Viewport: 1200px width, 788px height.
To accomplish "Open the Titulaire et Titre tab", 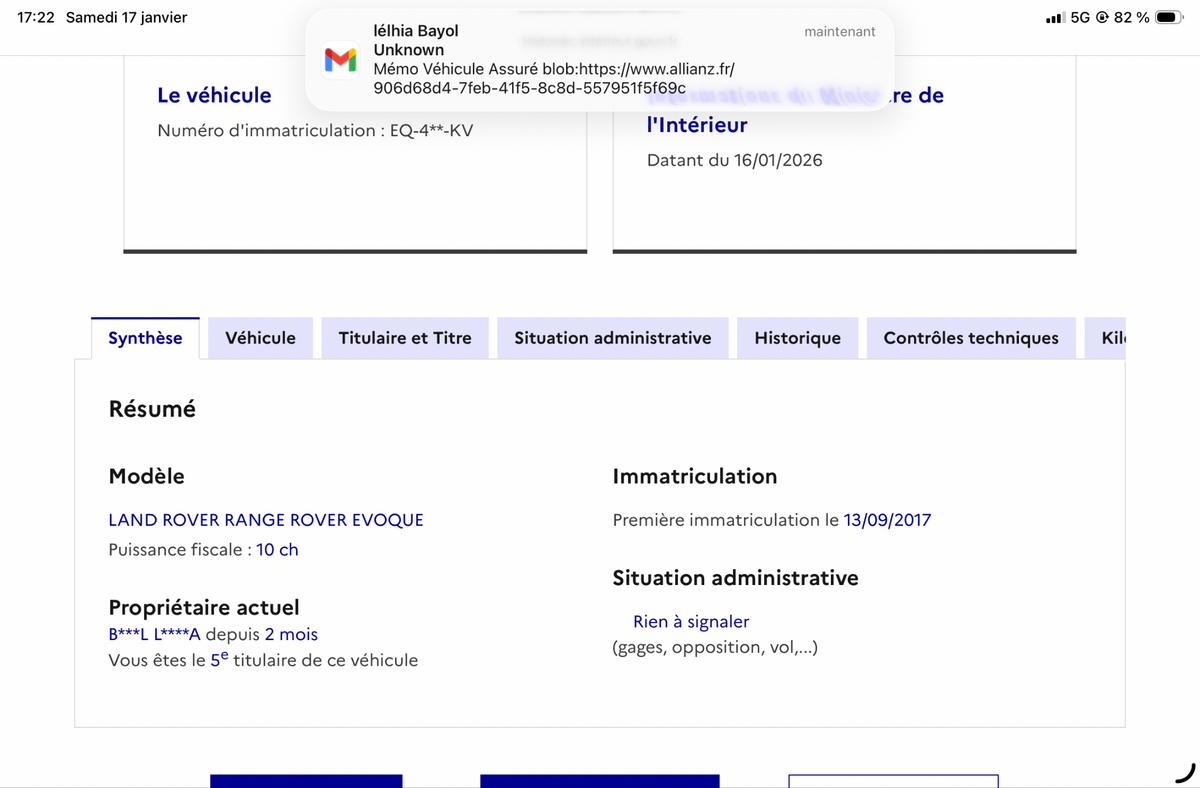I will pyautogui.click(x=405, y=338).
